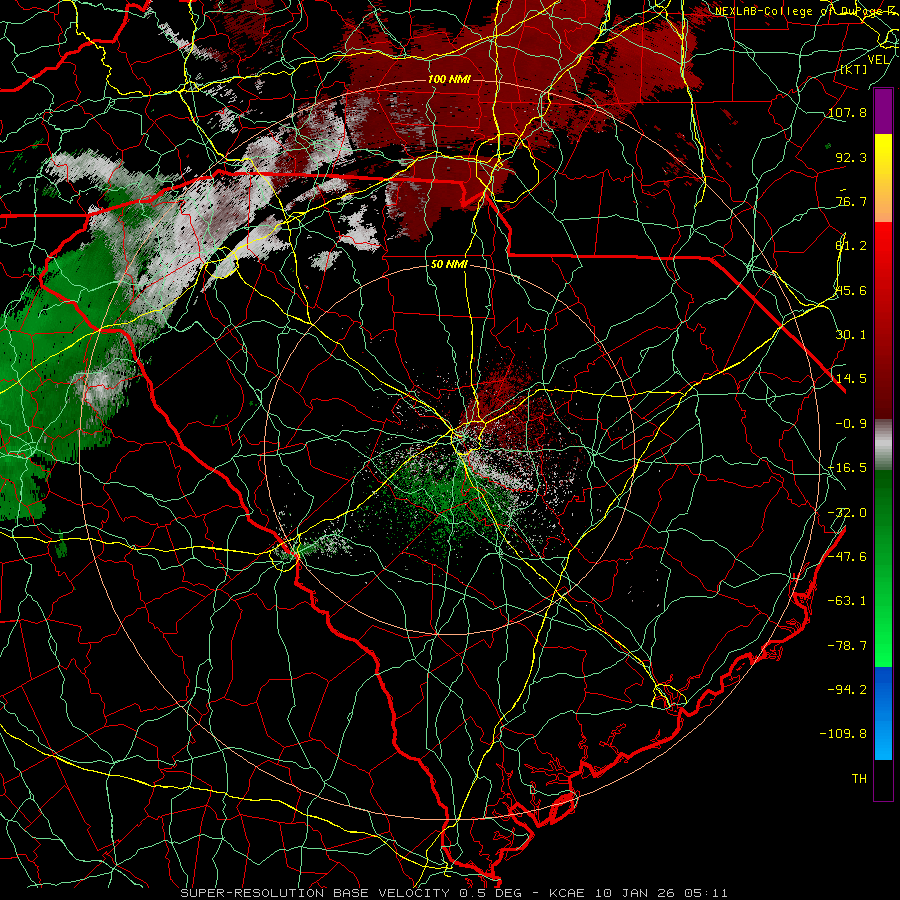The width and height of the screenshot is (900, 900).
Task: Click the "SUPER-RESOLUTION BASE VELOCITY" caption text
Action: click(x=315, y=893)
